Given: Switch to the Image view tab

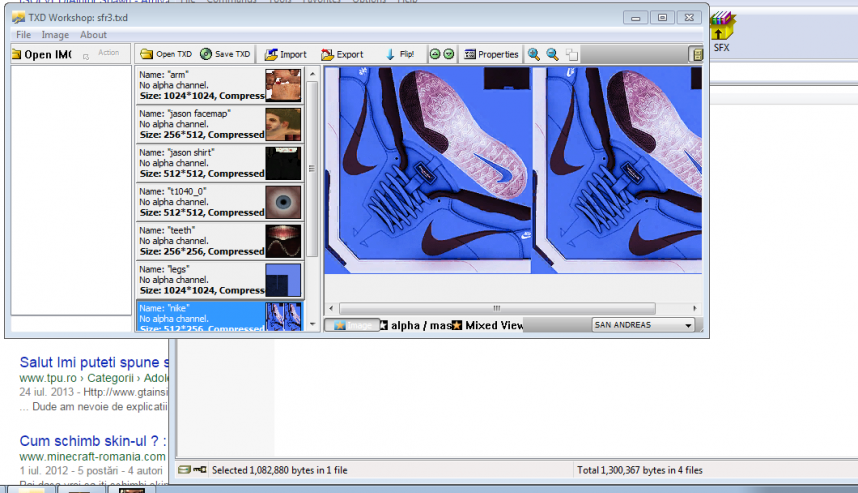Looking at the screenshot, I should click(x=352, y=325).
